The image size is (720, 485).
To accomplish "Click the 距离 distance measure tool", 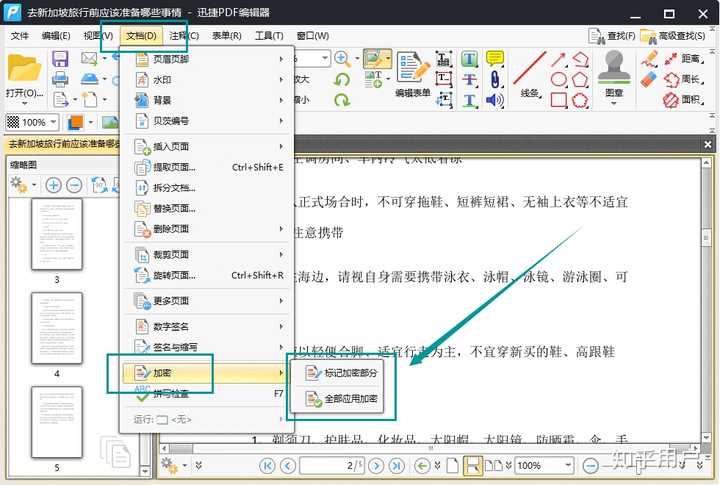I will [684, 59].
